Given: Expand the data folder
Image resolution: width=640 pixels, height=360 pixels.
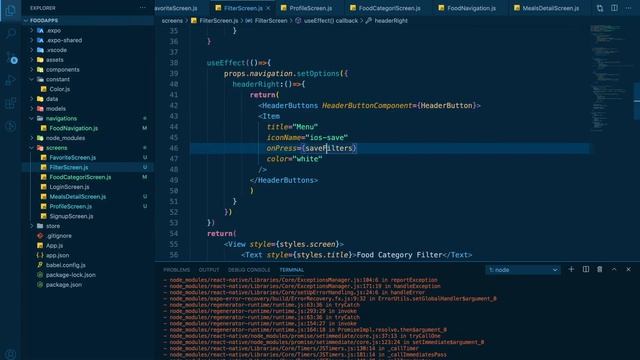Looking at the screenshot, I should point(87,99).
